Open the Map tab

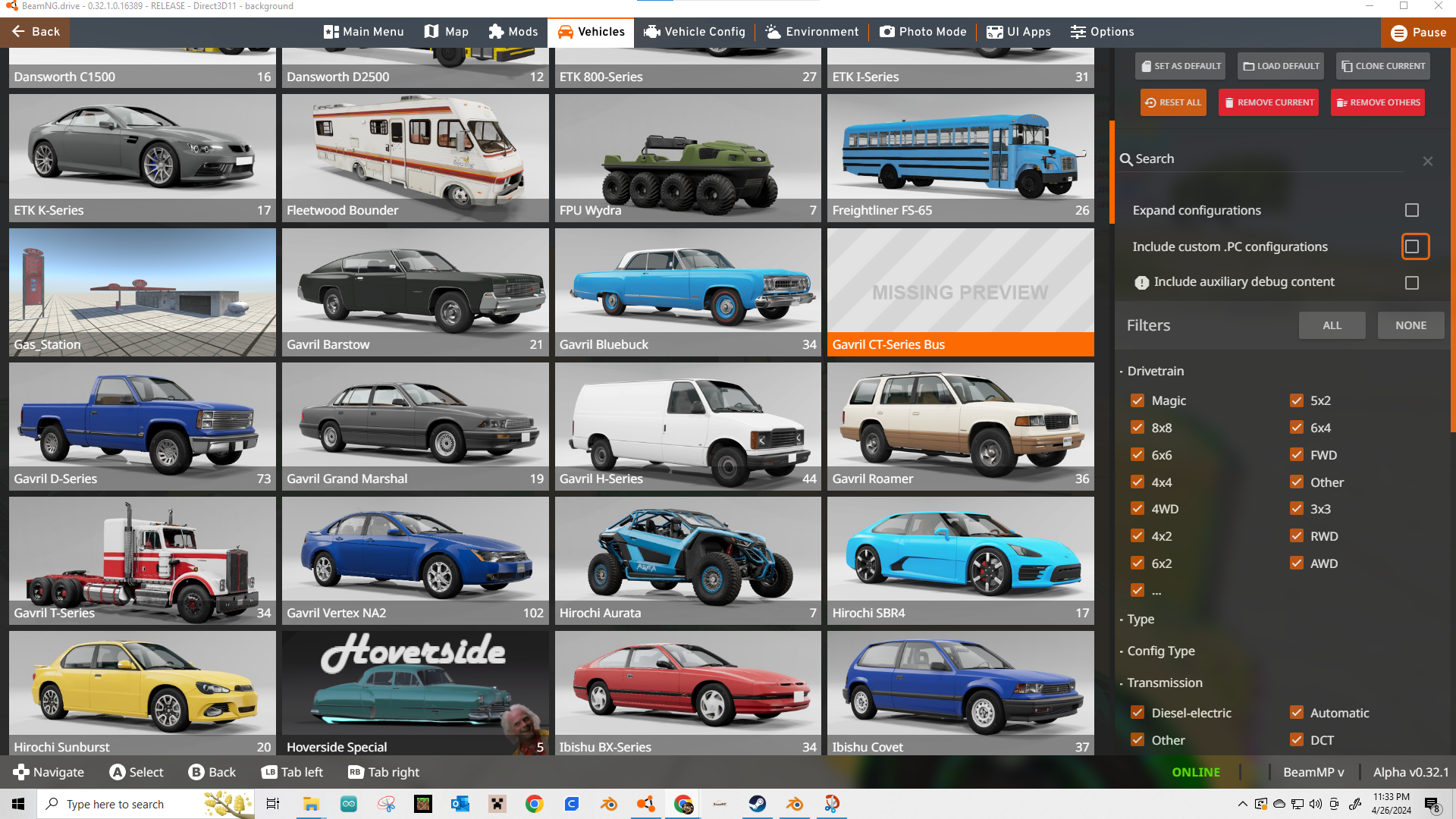pos(447,32)
